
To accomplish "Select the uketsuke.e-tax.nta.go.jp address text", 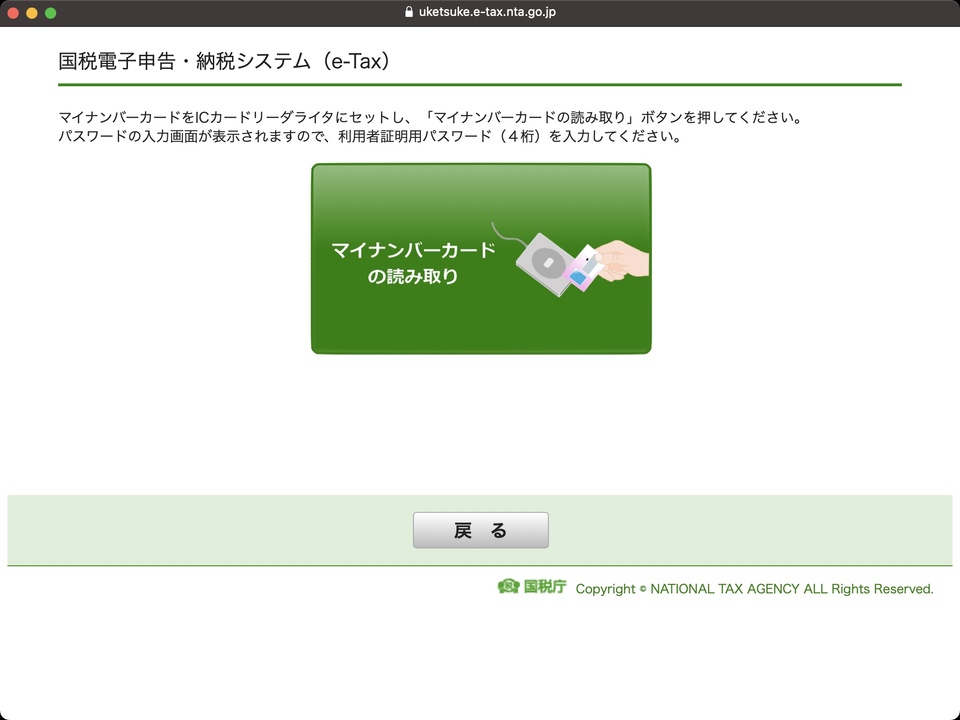I will [x=487, y=12].
